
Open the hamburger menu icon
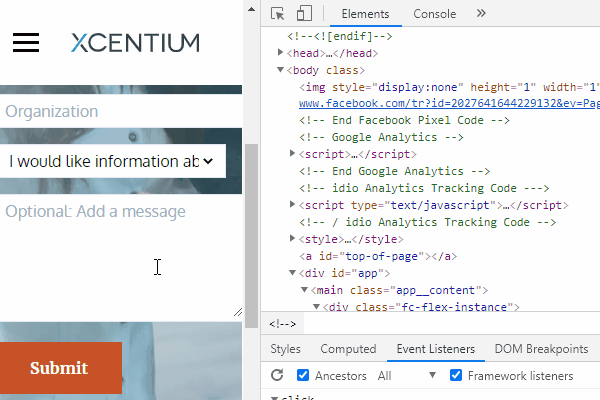pos(26,42)
